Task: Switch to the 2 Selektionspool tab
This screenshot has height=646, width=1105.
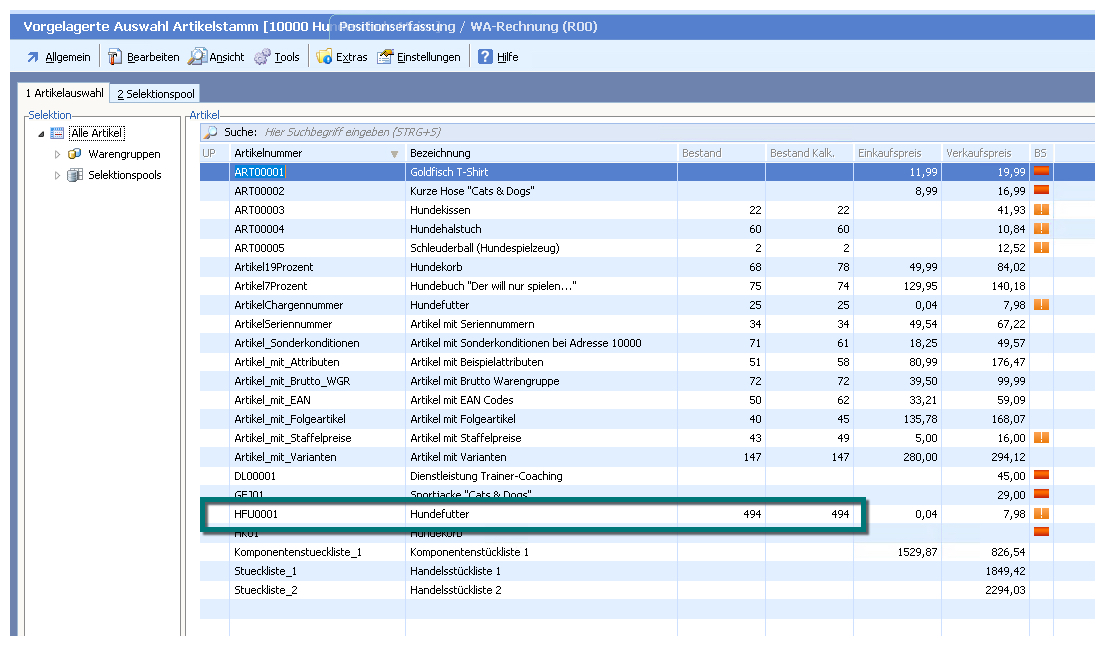Action: [155, 94]
